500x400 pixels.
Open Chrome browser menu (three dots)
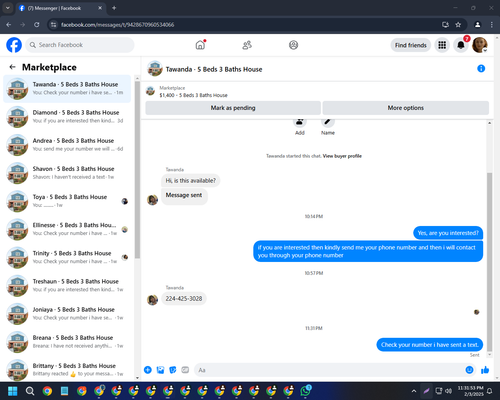pyautogui.click(x=492, y=25)
